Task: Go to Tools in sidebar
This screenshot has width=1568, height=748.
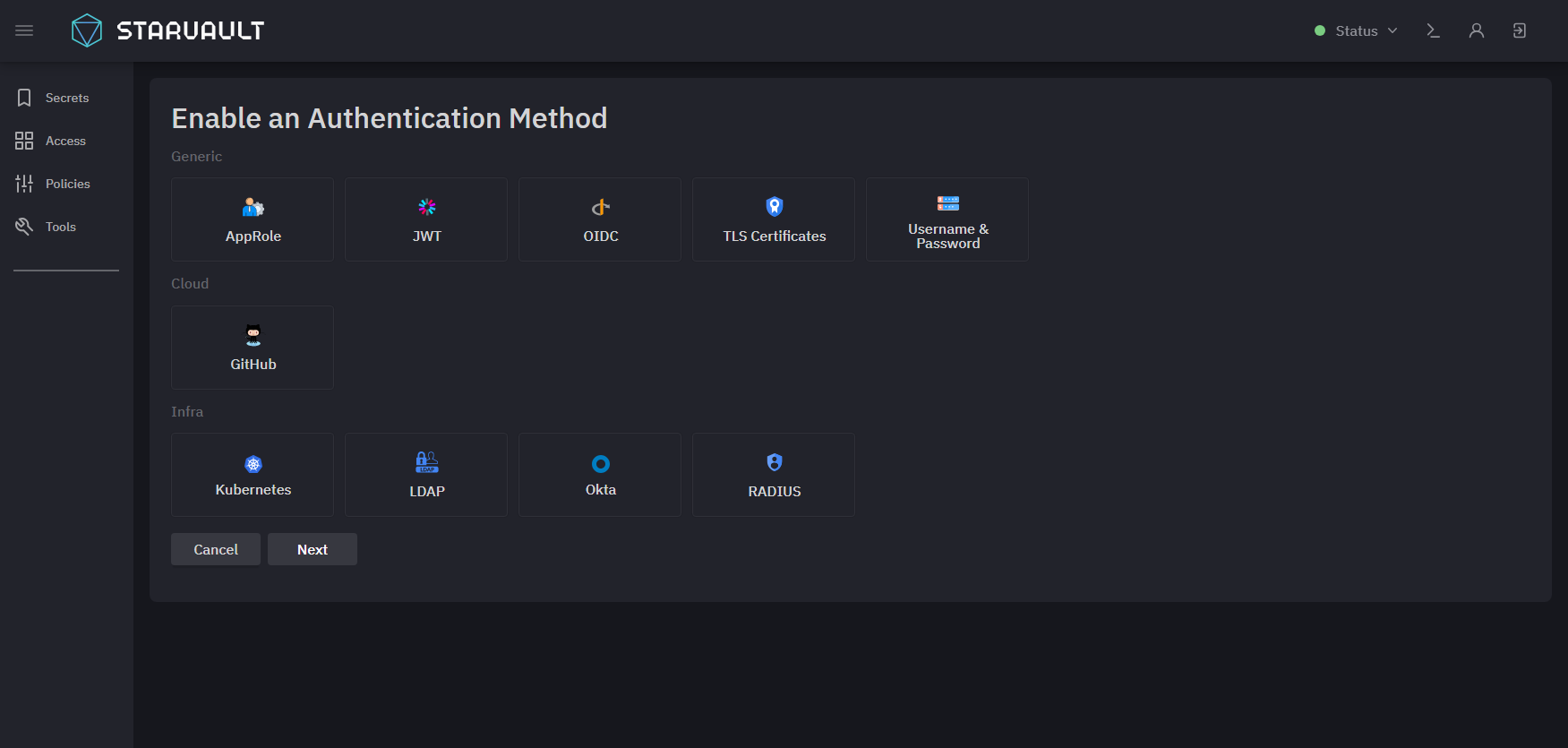Action: tap(61, 227)
